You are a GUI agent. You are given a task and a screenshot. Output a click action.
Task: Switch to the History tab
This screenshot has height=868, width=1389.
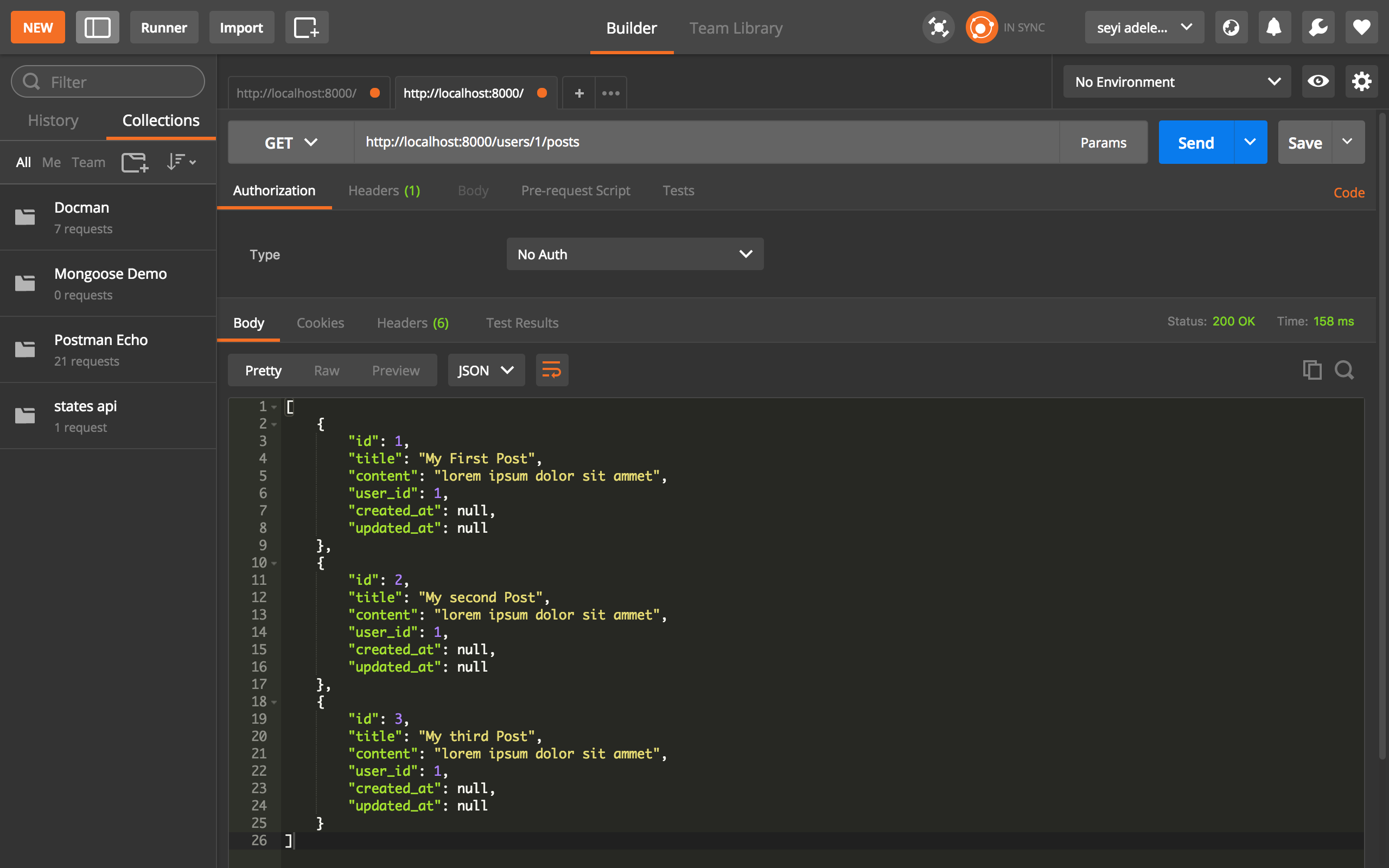click(53, 120)
